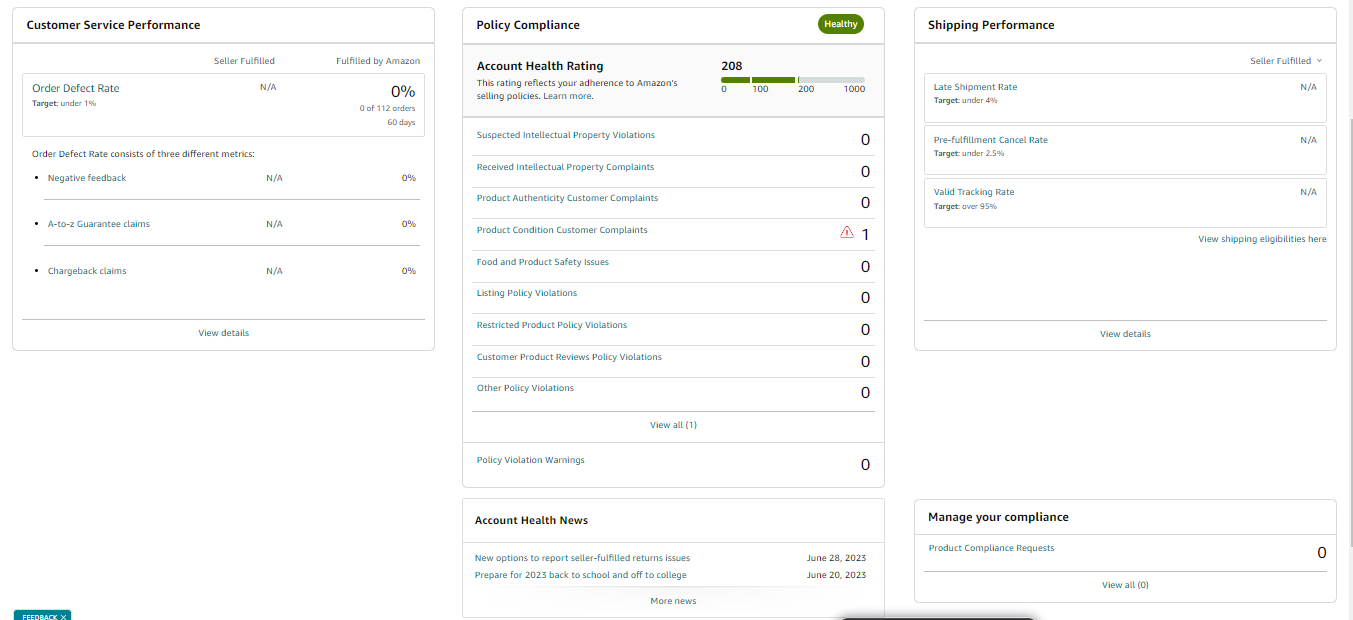Open Valid Tracking Rate card
Screen dimensions: 1353x620
point(1125,203)
